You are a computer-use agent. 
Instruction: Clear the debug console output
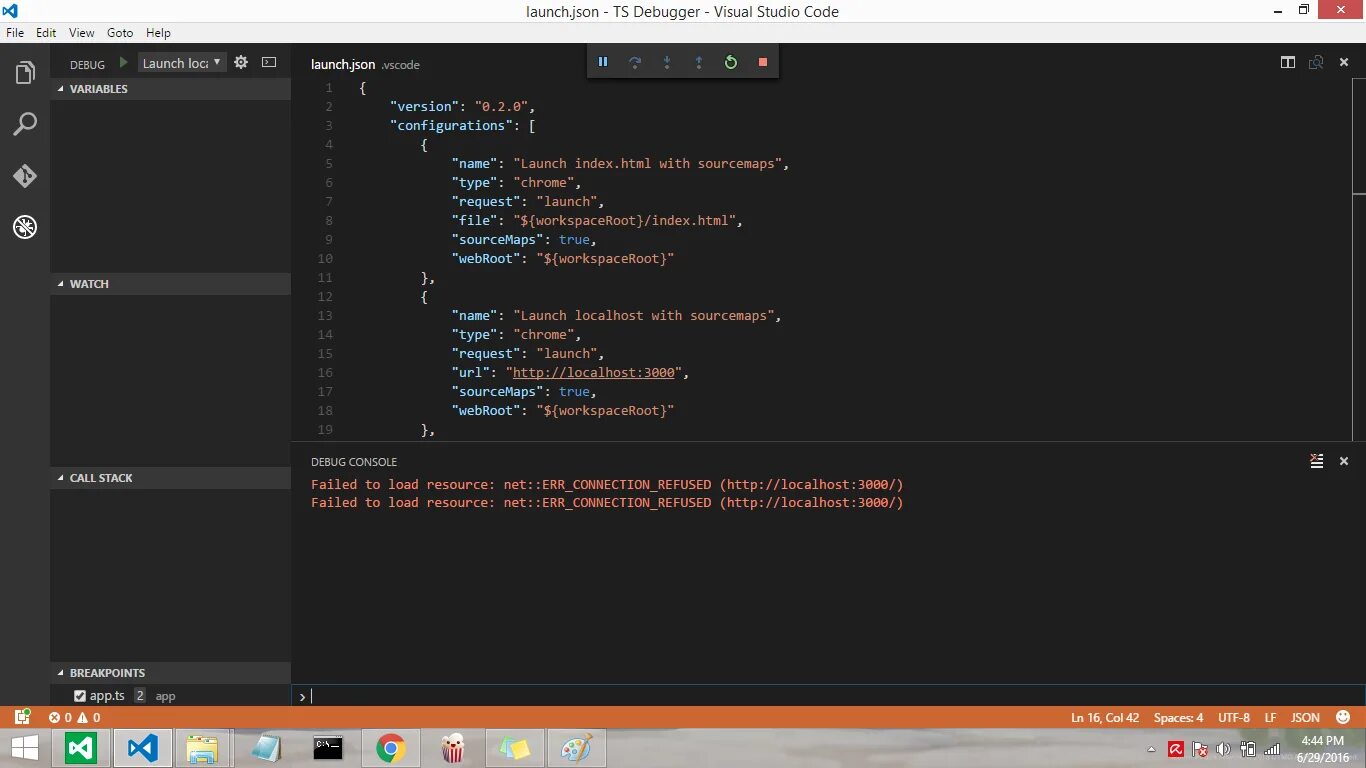pyautogui.click(x=1317, y=461)
